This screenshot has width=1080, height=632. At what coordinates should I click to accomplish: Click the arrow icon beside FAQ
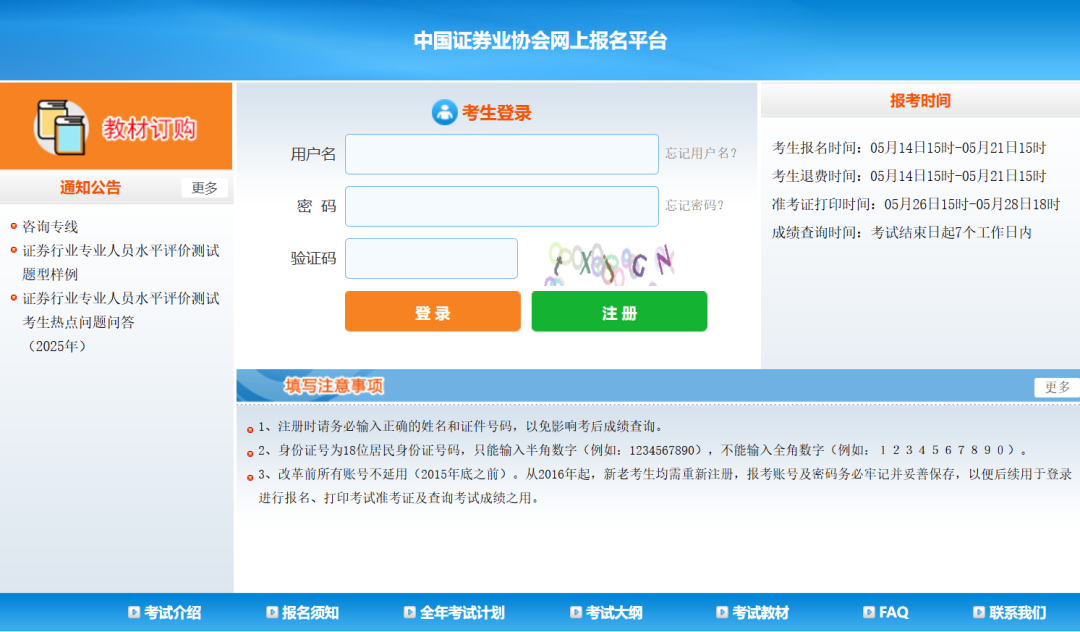pyautogui.click(x=869, y=612)
